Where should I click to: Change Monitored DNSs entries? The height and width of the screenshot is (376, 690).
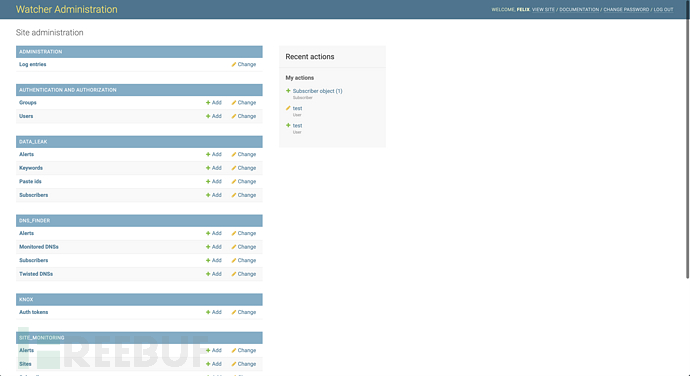[244, 247]
